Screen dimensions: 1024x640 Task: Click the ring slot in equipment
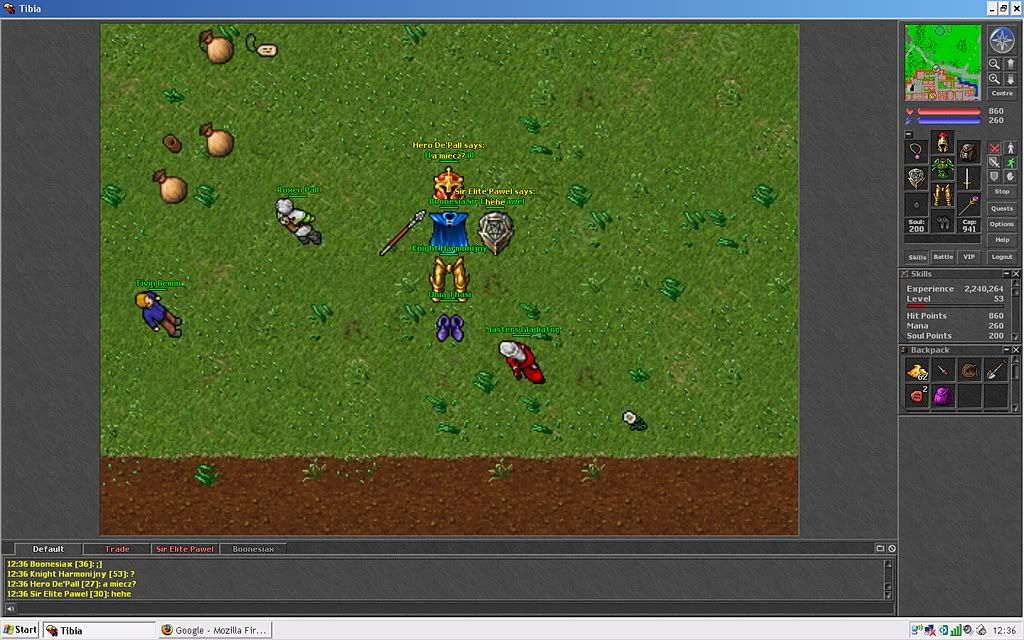tap(916, 204)
